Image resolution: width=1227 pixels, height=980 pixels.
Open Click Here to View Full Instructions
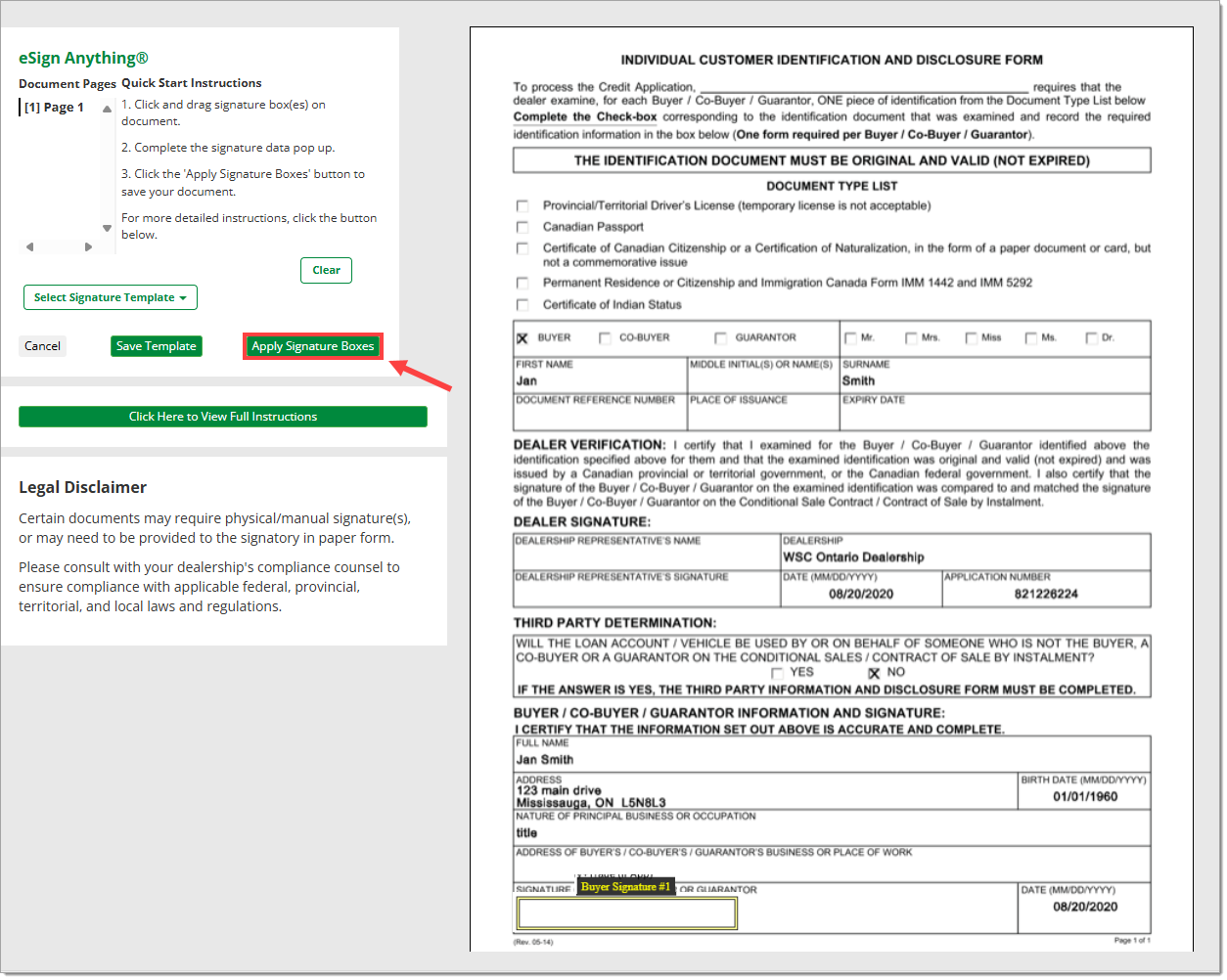[223, 417]
